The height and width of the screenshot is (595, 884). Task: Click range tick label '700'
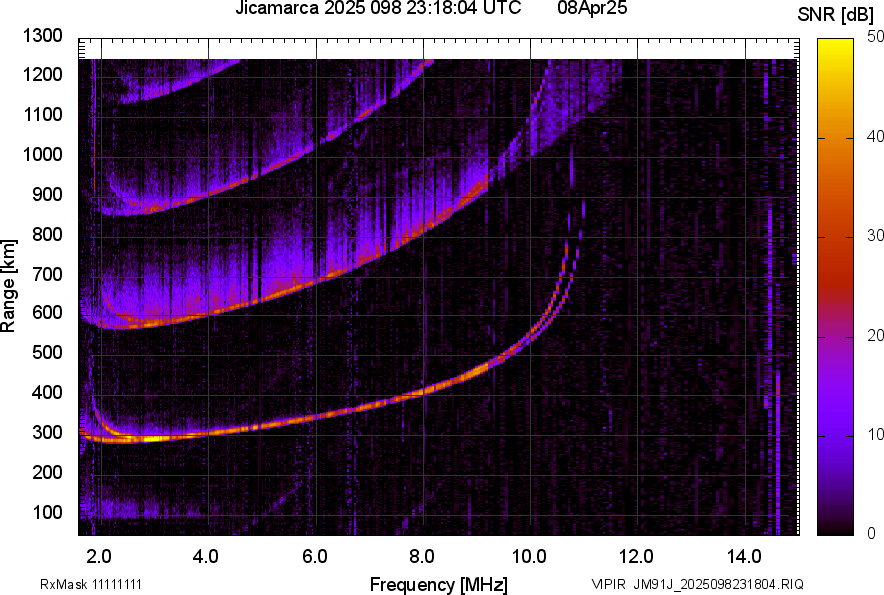47,274
